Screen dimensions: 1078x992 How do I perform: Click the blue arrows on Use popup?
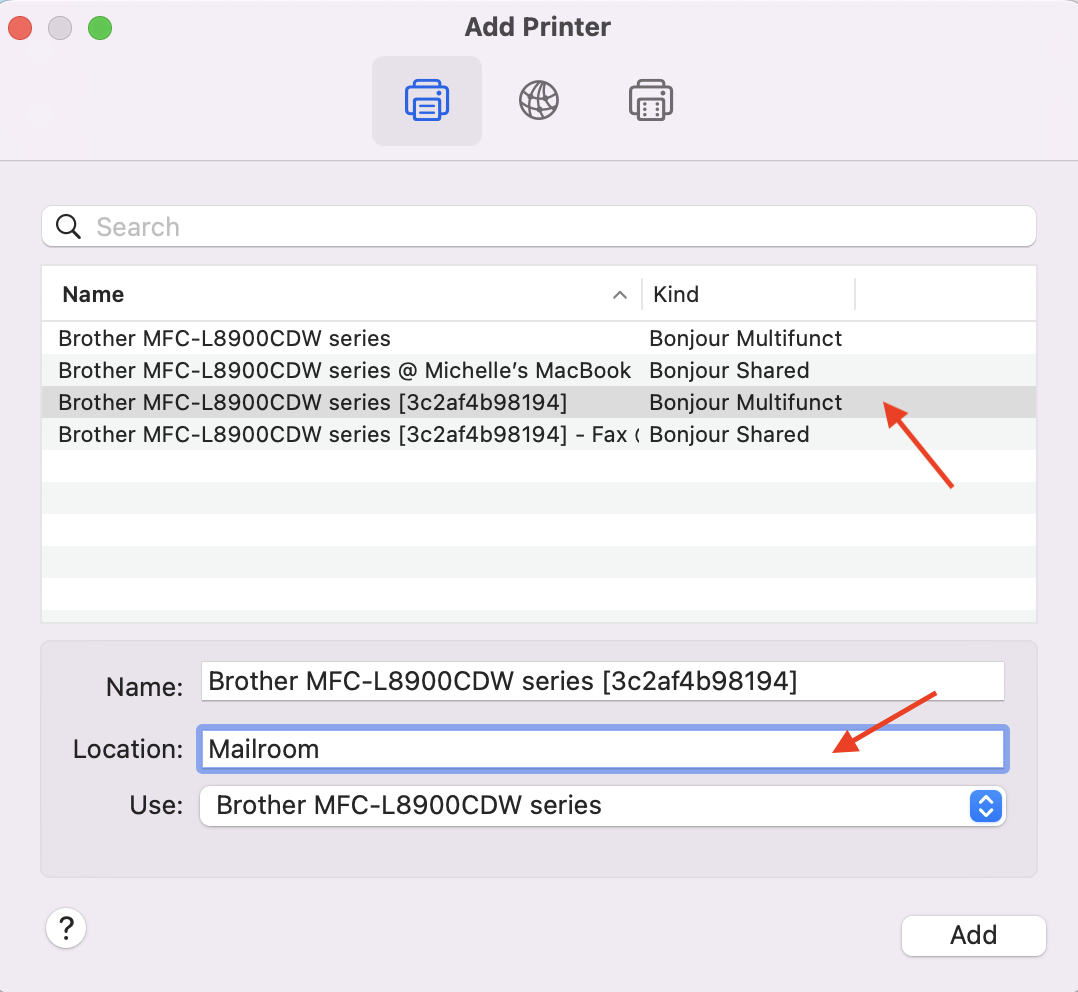coord(985,806)
